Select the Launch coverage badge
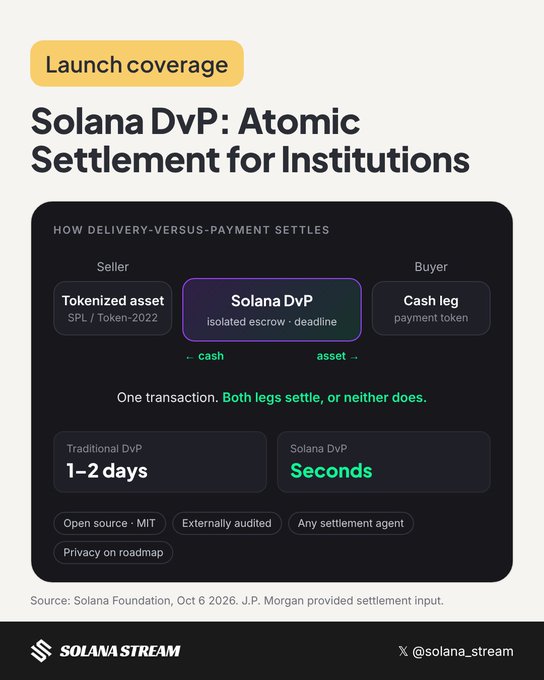544x680 pixels. [x=137, y=64]
